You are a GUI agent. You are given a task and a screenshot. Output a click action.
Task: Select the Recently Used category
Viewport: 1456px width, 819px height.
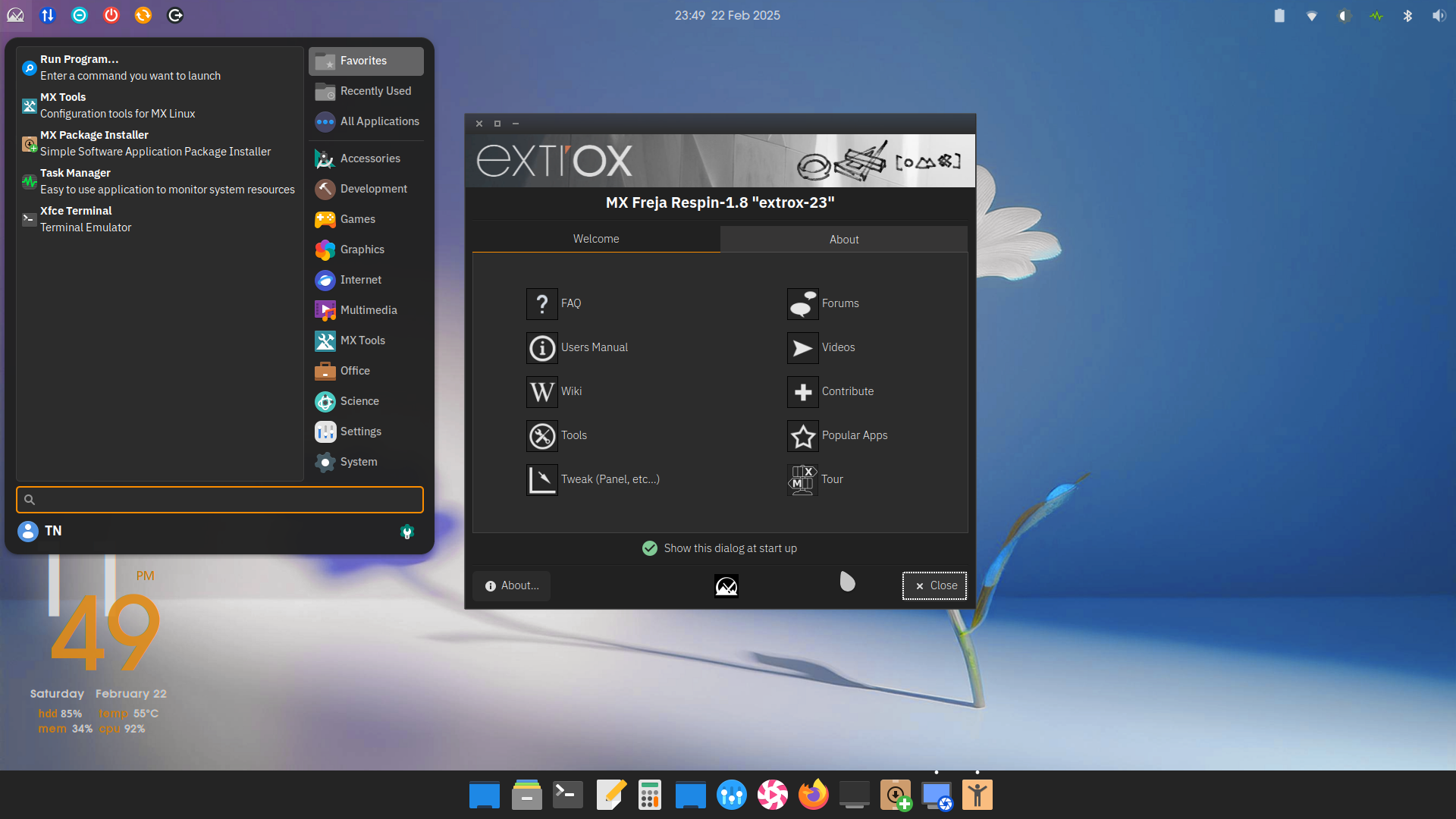coord(366,91)
